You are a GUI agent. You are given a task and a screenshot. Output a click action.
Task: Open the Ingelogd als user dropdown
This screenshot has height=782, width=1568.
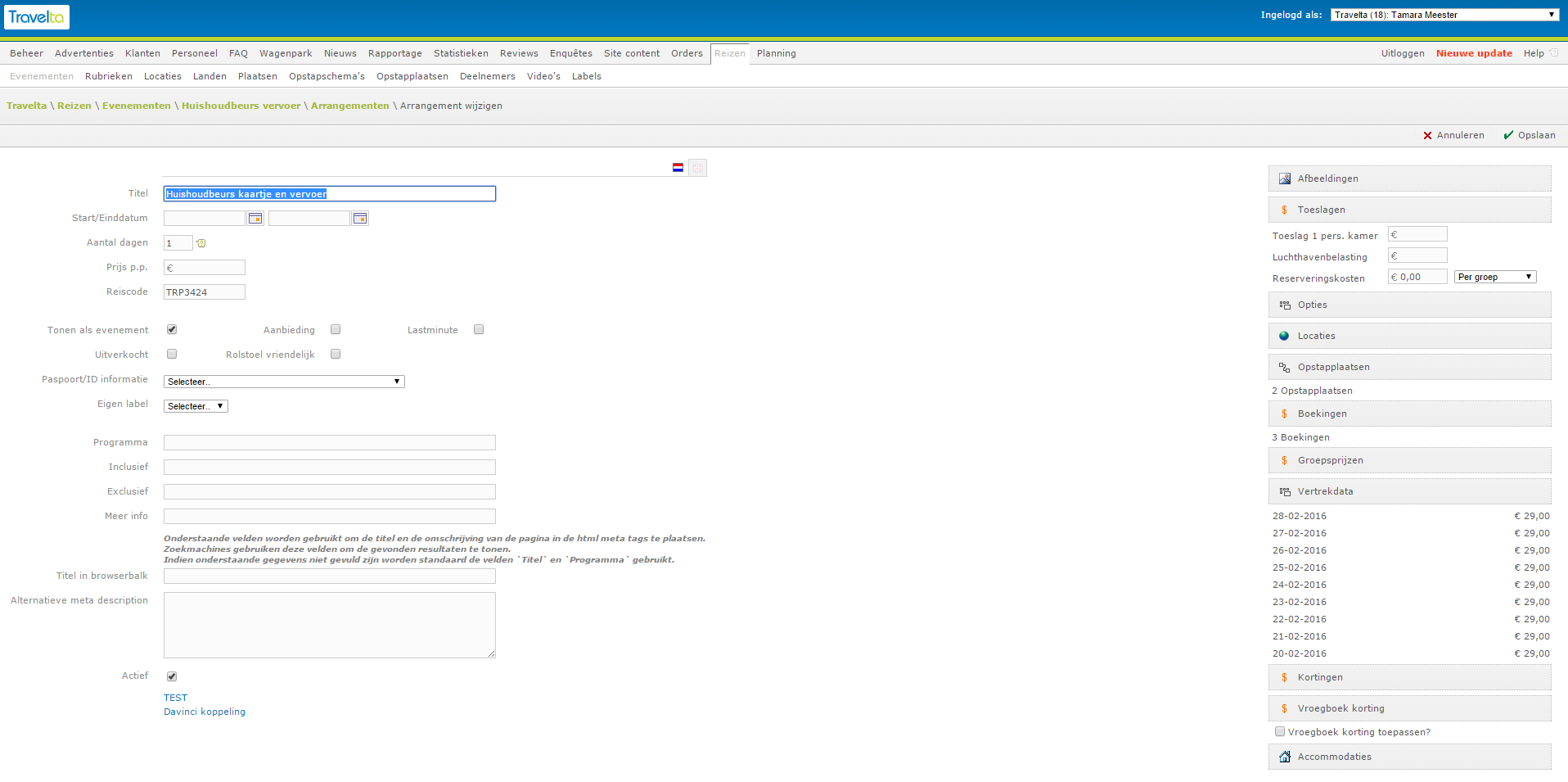1444,15
